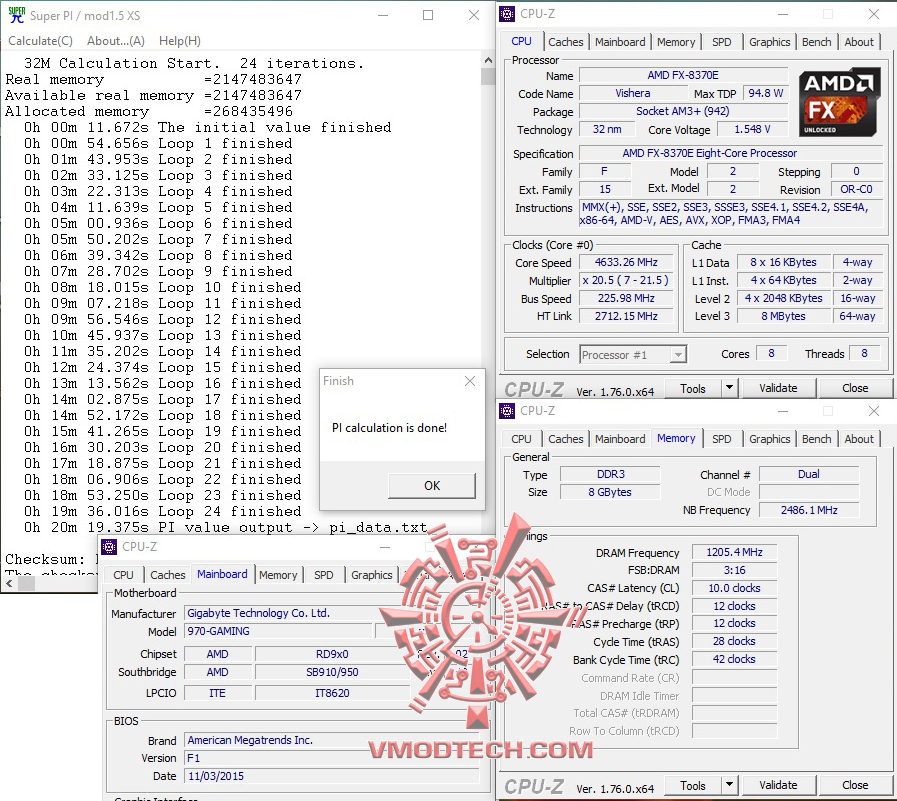Open Mainboard tab in Memory CPU-Z window
This screenshot has height=801, width=897.
coord(620,439)
